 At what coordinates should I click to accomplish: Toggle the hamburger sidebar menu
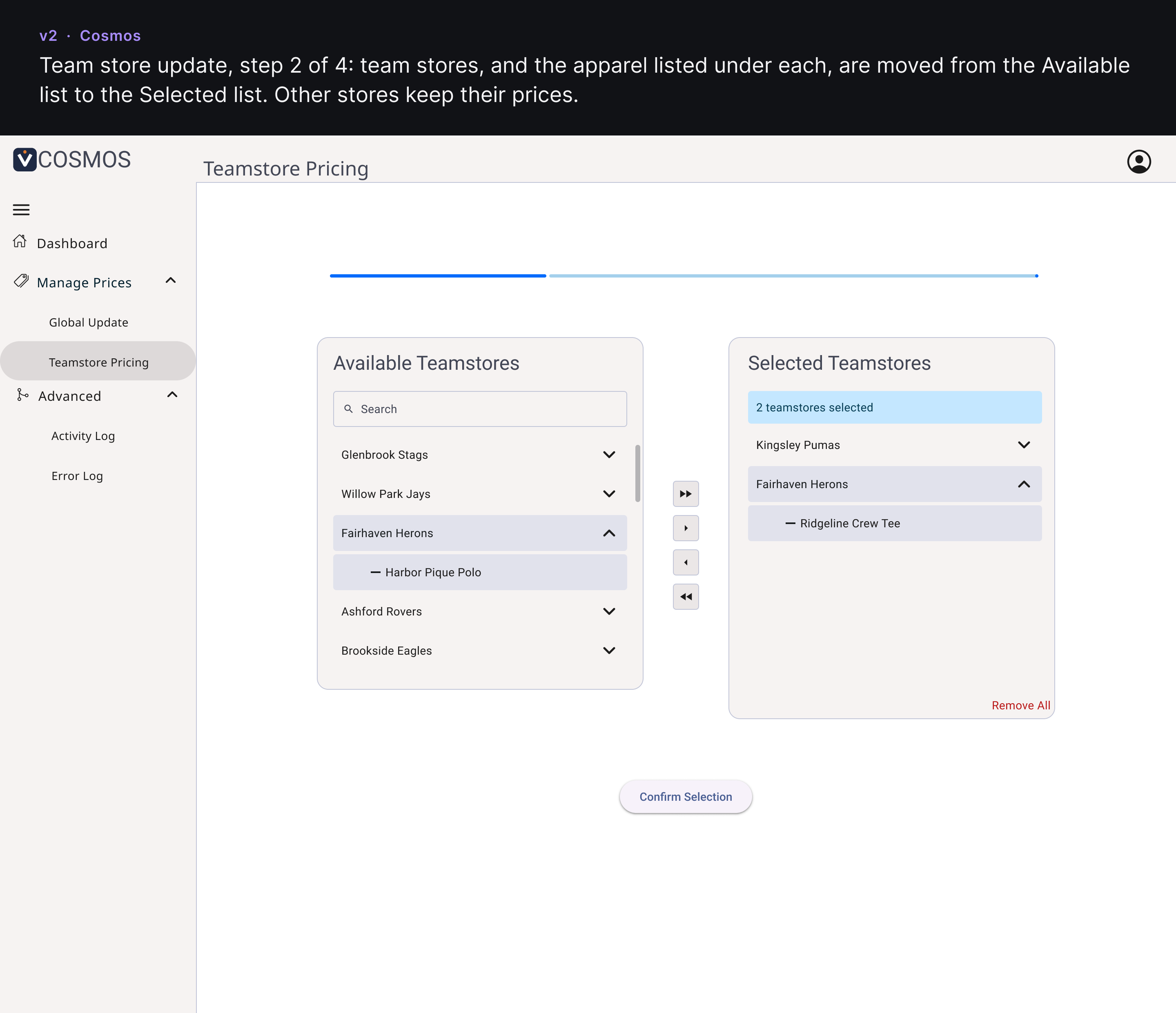tap(21, 210)
